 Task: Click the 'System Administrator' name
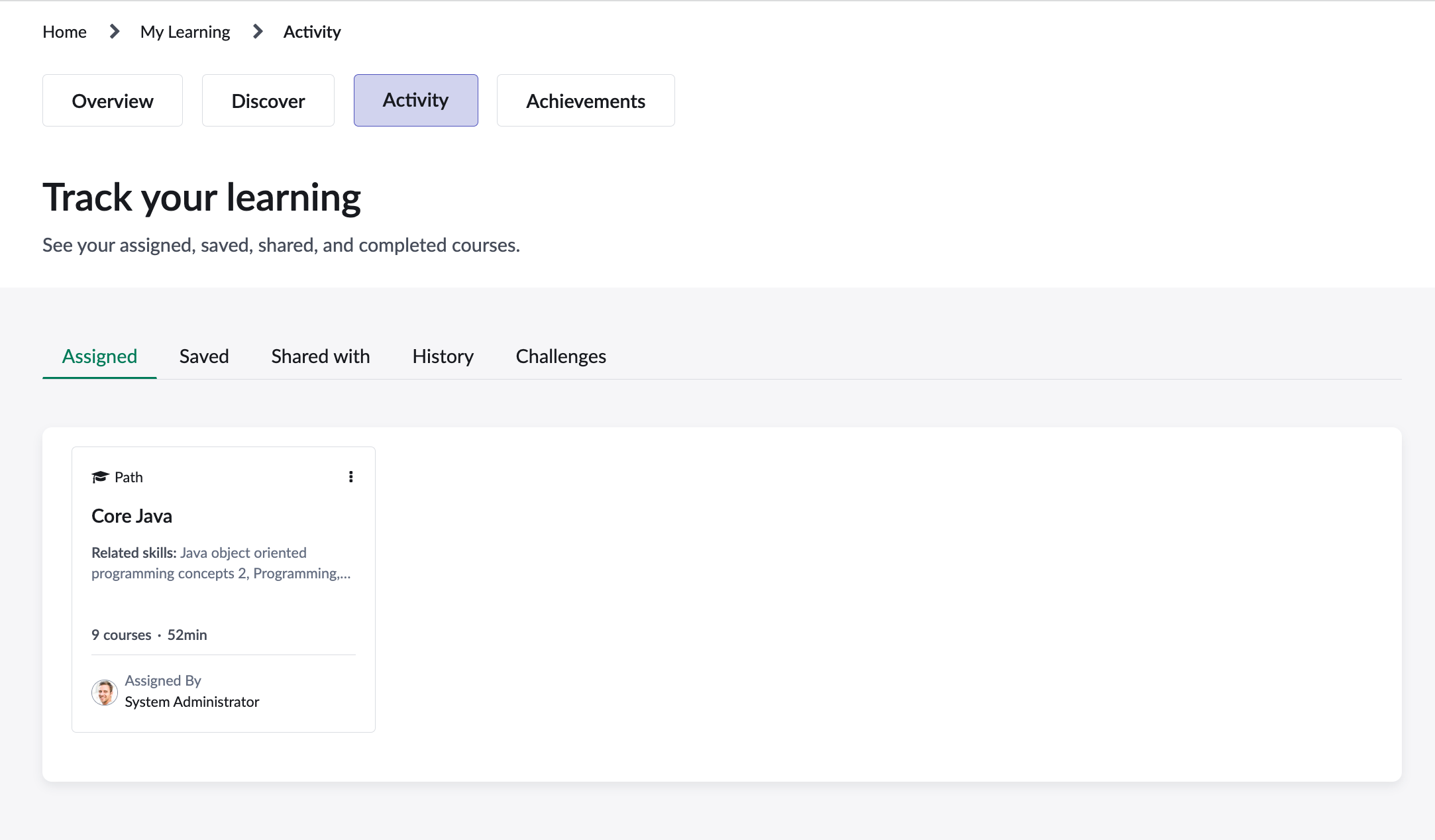point(192,702)
